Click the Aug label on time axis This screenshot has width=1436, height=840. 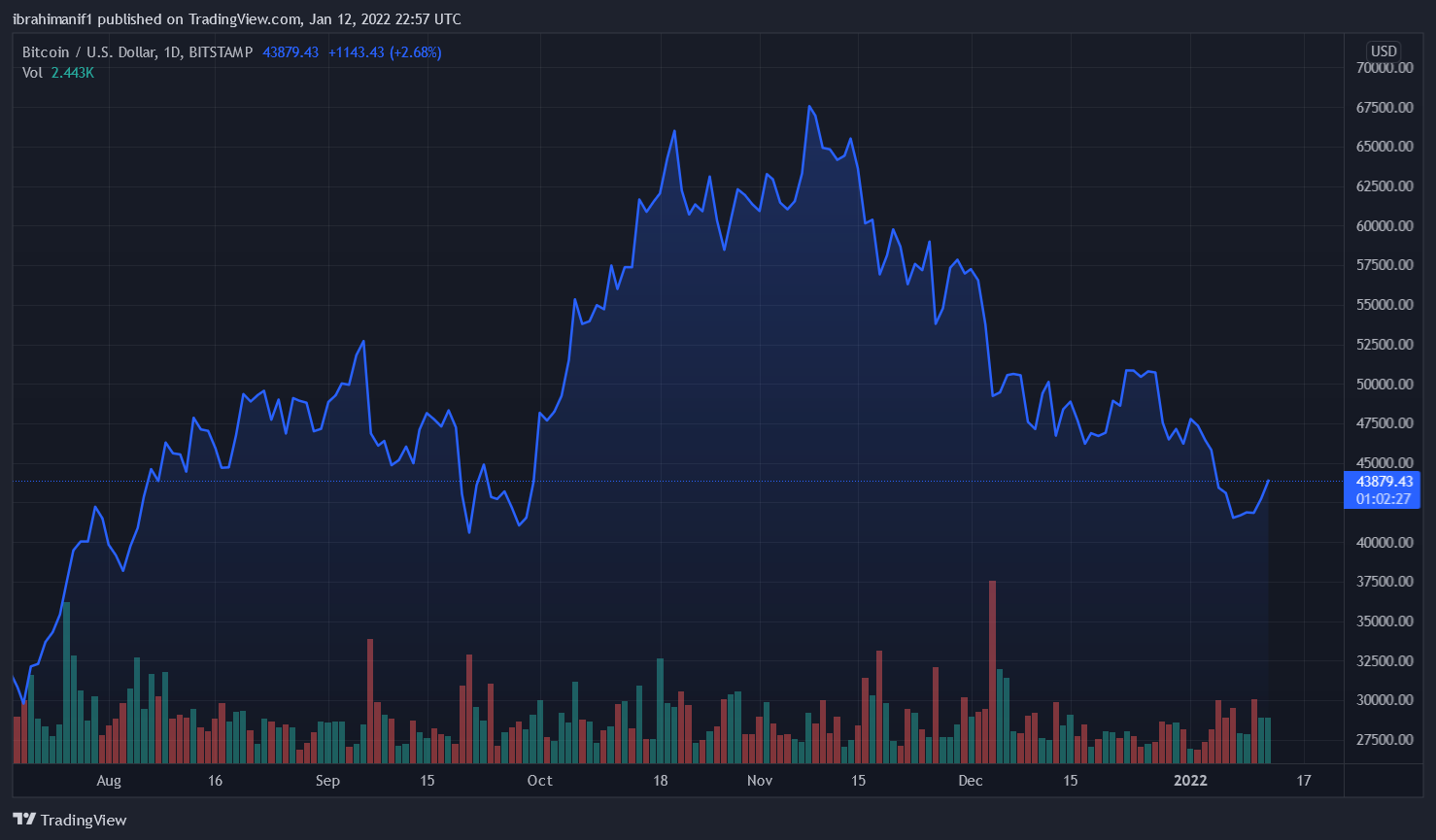pos(109,781)
